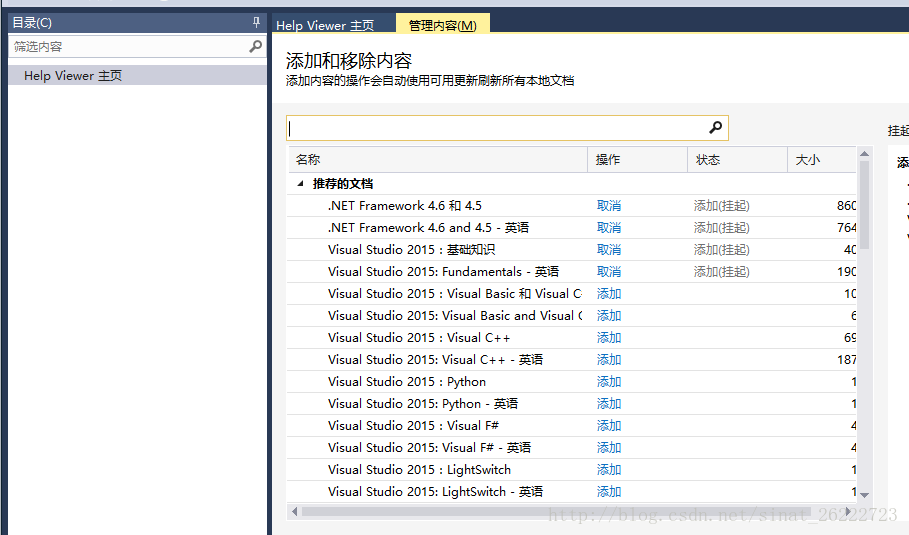909x535 pixels.
Task: Cancel .NET Framework 4.6 和 4.5 addition
Action: (x=609, y=206)
